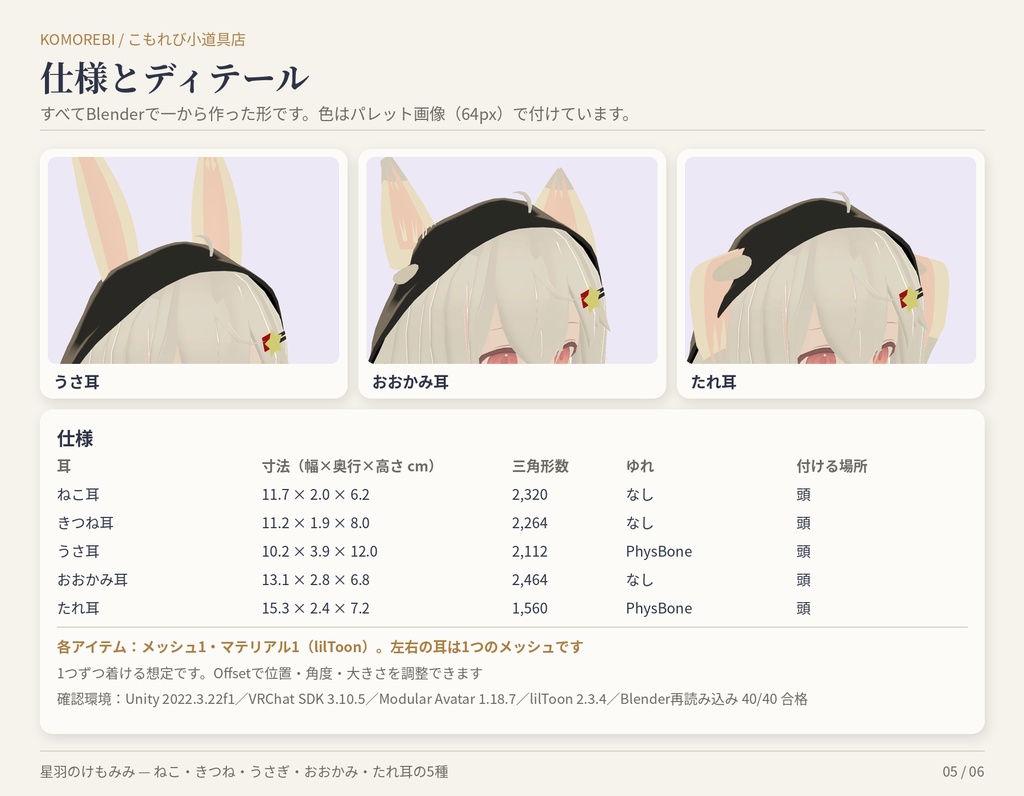Click 頭 in the ねこ耳 row
The image size is (1024, 796).
[803, 494]
